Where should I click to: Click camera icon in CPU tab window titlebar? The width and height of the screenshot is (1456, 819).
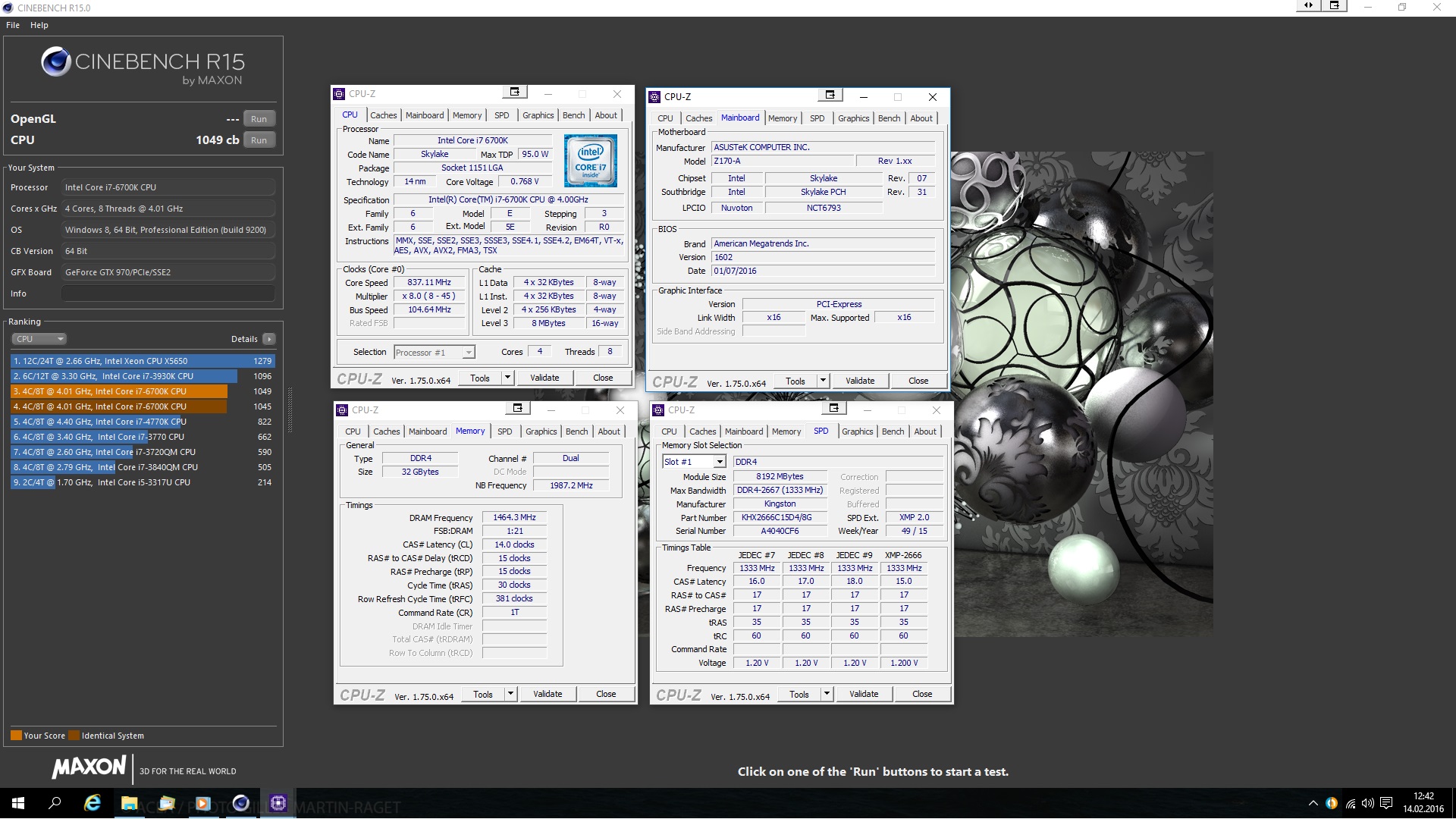[x=515, y=93]
